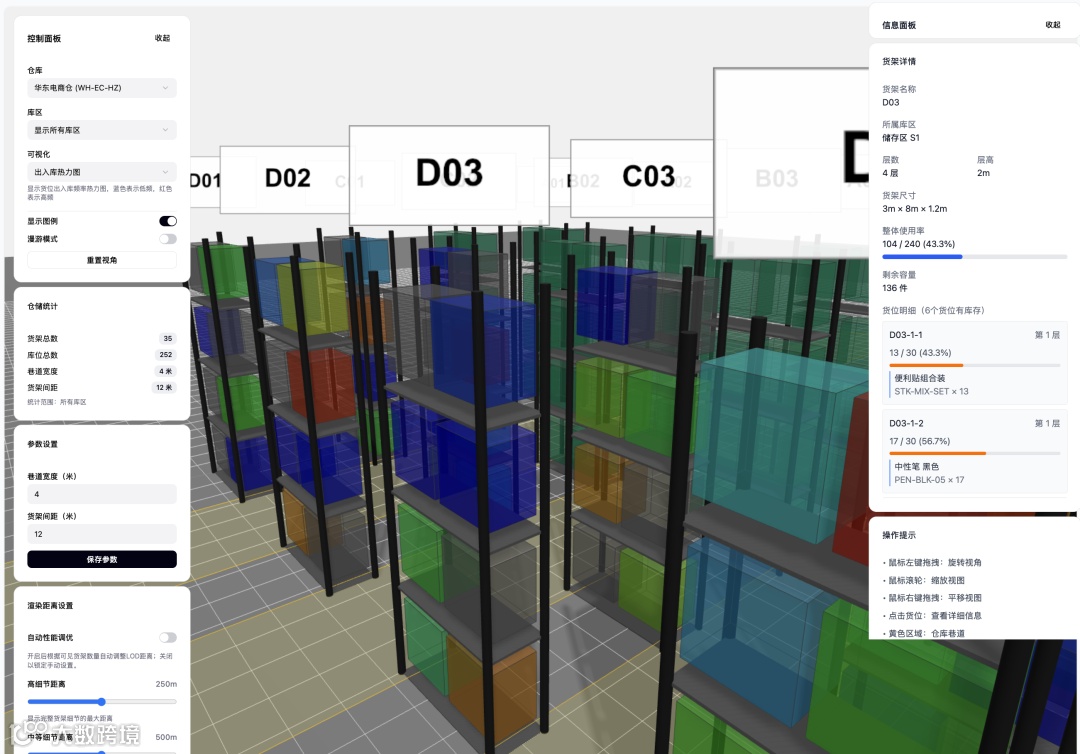This screenshot has height=754, width=1080.
Task: Click the 便利贴组合装 item name
Action: click(920, 378)
